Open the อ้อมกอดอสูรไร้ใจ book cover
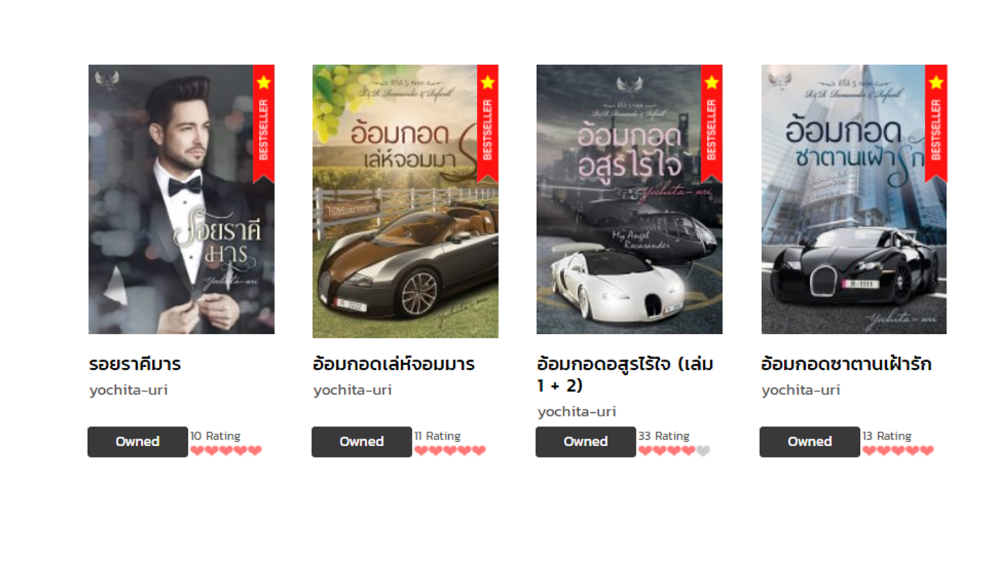Screen dimensions: 1000x565 [629, 199]
